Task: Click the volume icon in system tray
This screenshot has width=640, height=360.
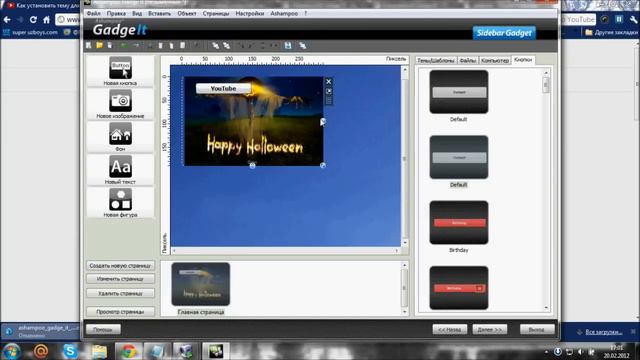Action: (580, 351)
